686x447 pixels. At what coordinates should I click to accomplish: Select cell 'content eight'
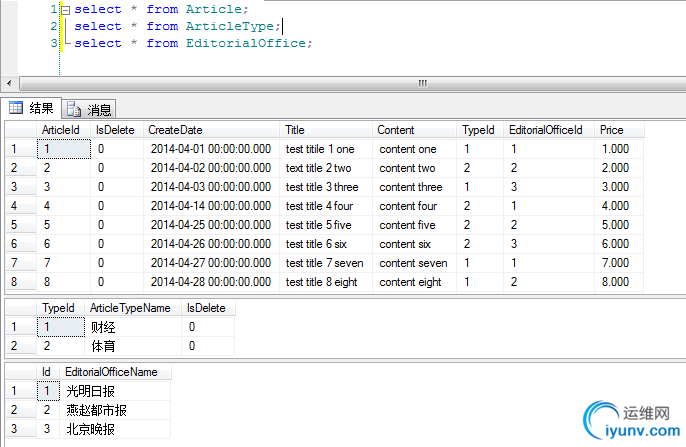click(414, 282)
